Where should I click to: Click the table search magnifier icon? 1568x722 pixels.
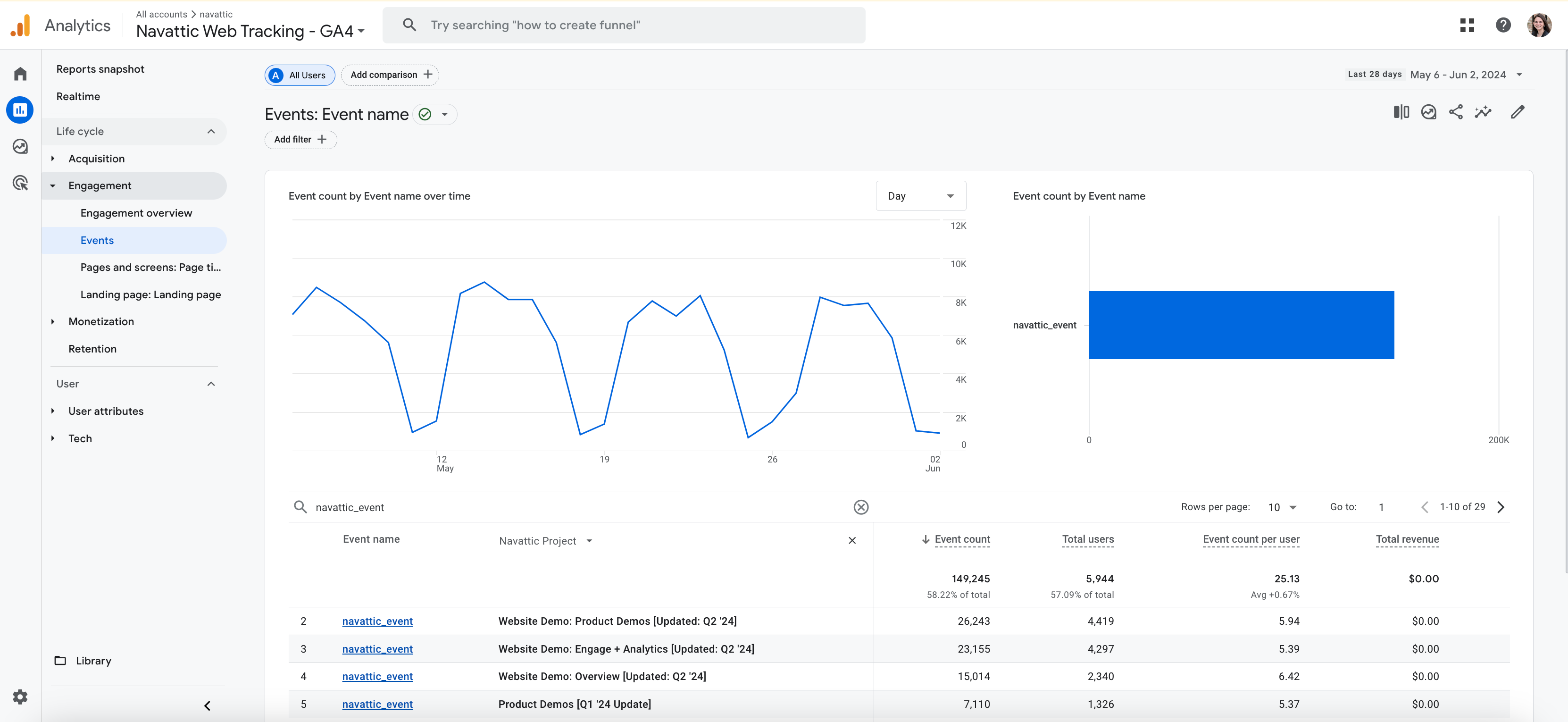(x=300, y=507)
